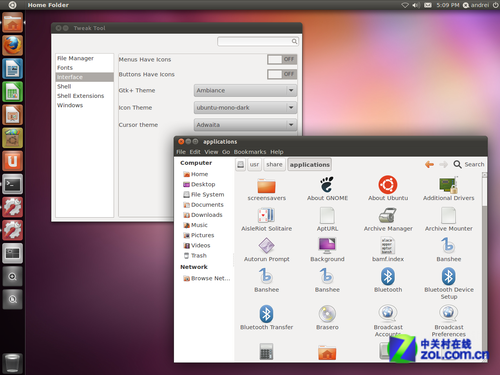Open the andrei user menu
The width and height of the screenshot is (500, 375).
pyautogui.click(x=476, y=5)
